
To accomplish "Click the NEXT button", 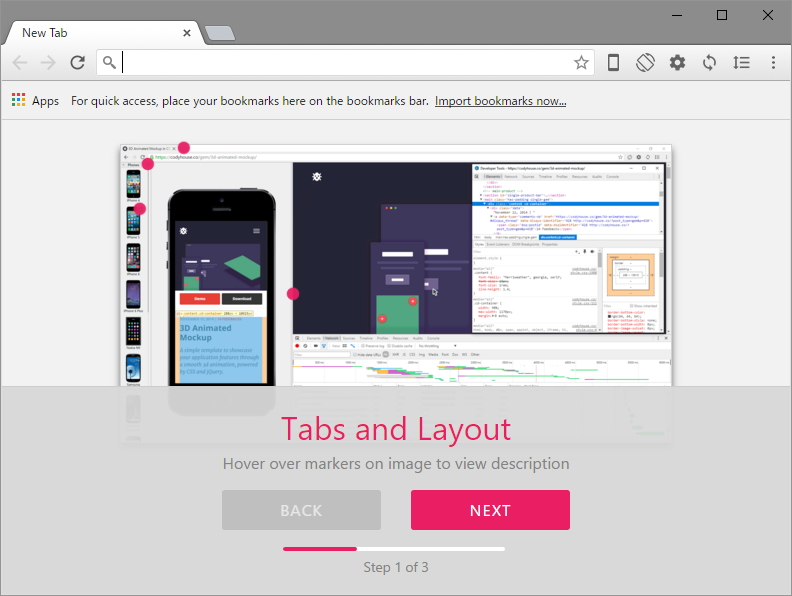I will pos(490,510).
